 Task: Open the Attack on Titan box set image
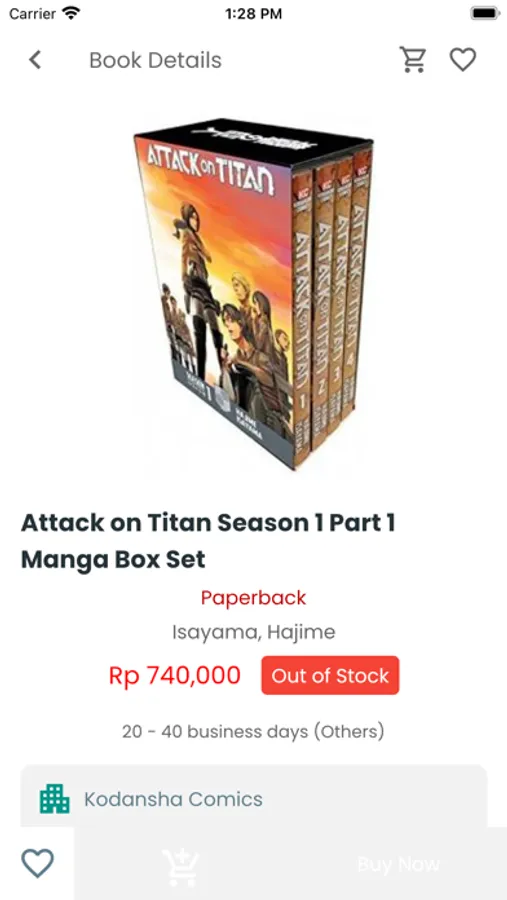tap(253, 294)
